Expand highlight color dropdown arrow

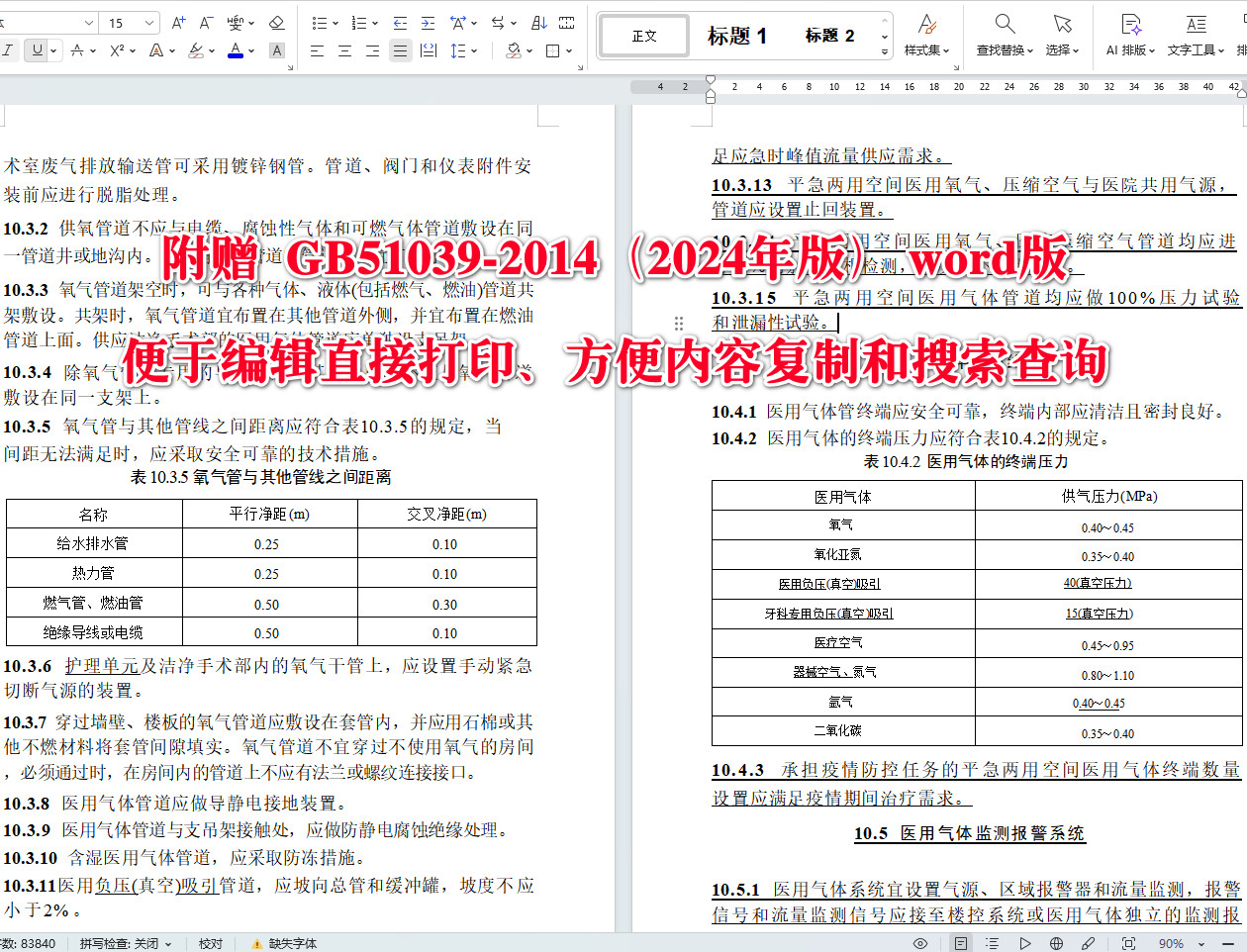click(x=213, y=50)
